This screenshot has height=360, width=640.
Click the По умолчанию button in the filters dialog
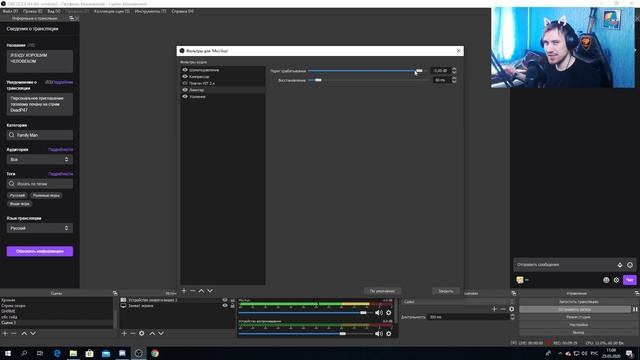[x=382, y=291]
